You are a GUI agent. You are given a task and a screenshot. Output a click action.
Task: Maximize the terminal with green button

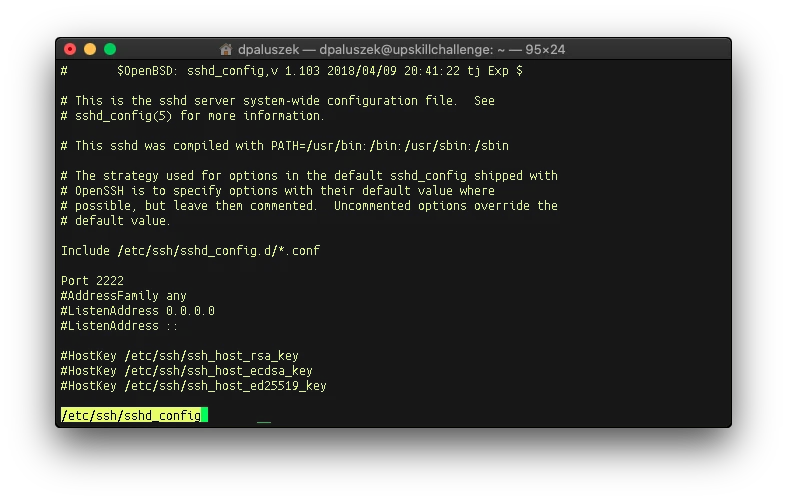coord(110,49)
